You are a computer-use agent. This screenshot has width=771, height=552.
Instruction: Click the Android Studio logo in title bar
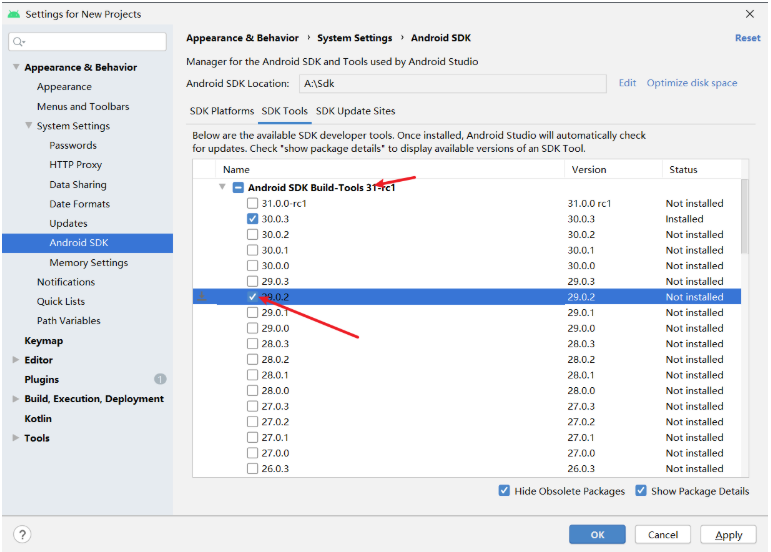pos(14,14)
